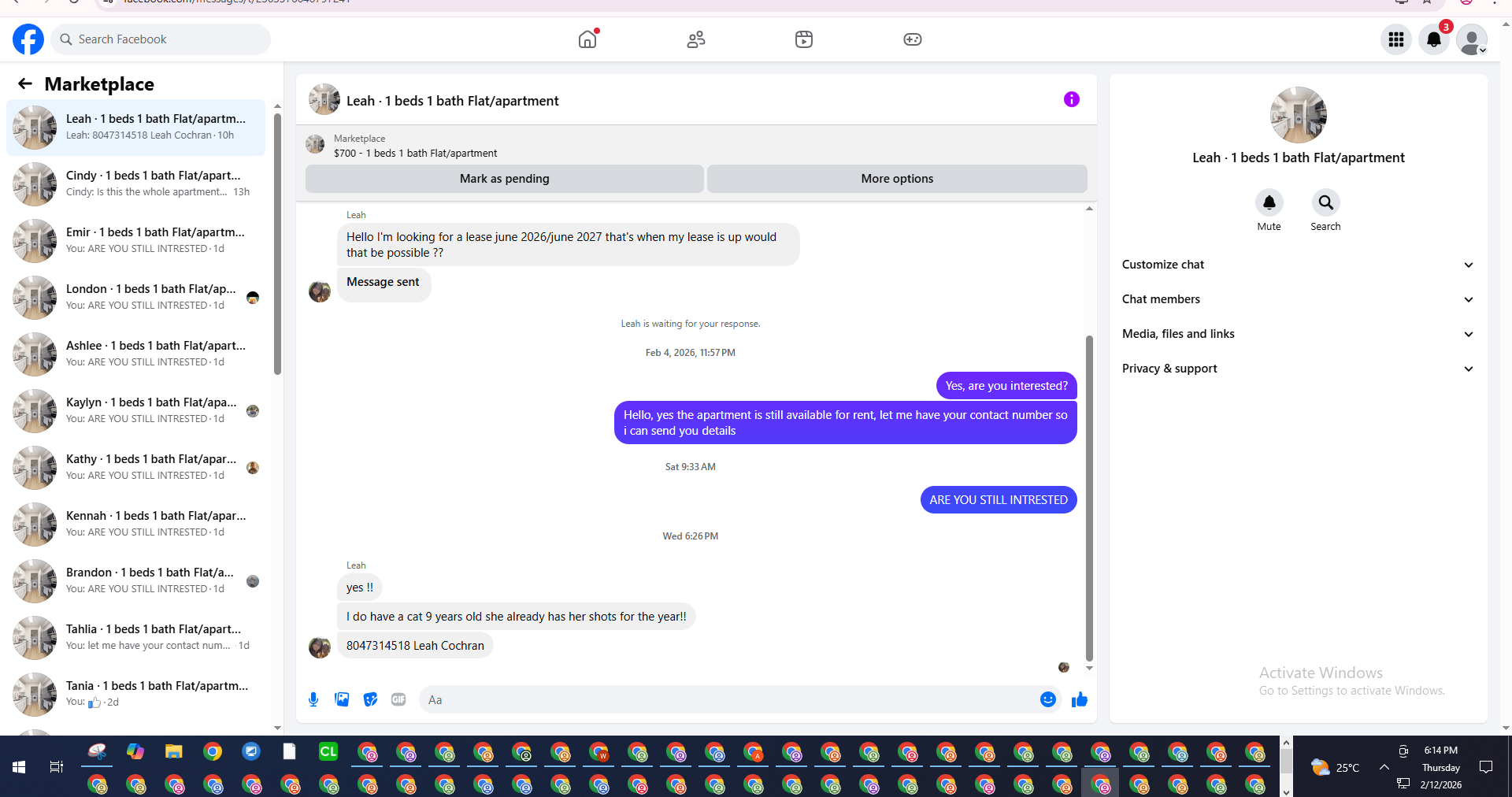Click the 'yes !!' message from Leah
Screen dimensions: 1512x797
(360, 588)
